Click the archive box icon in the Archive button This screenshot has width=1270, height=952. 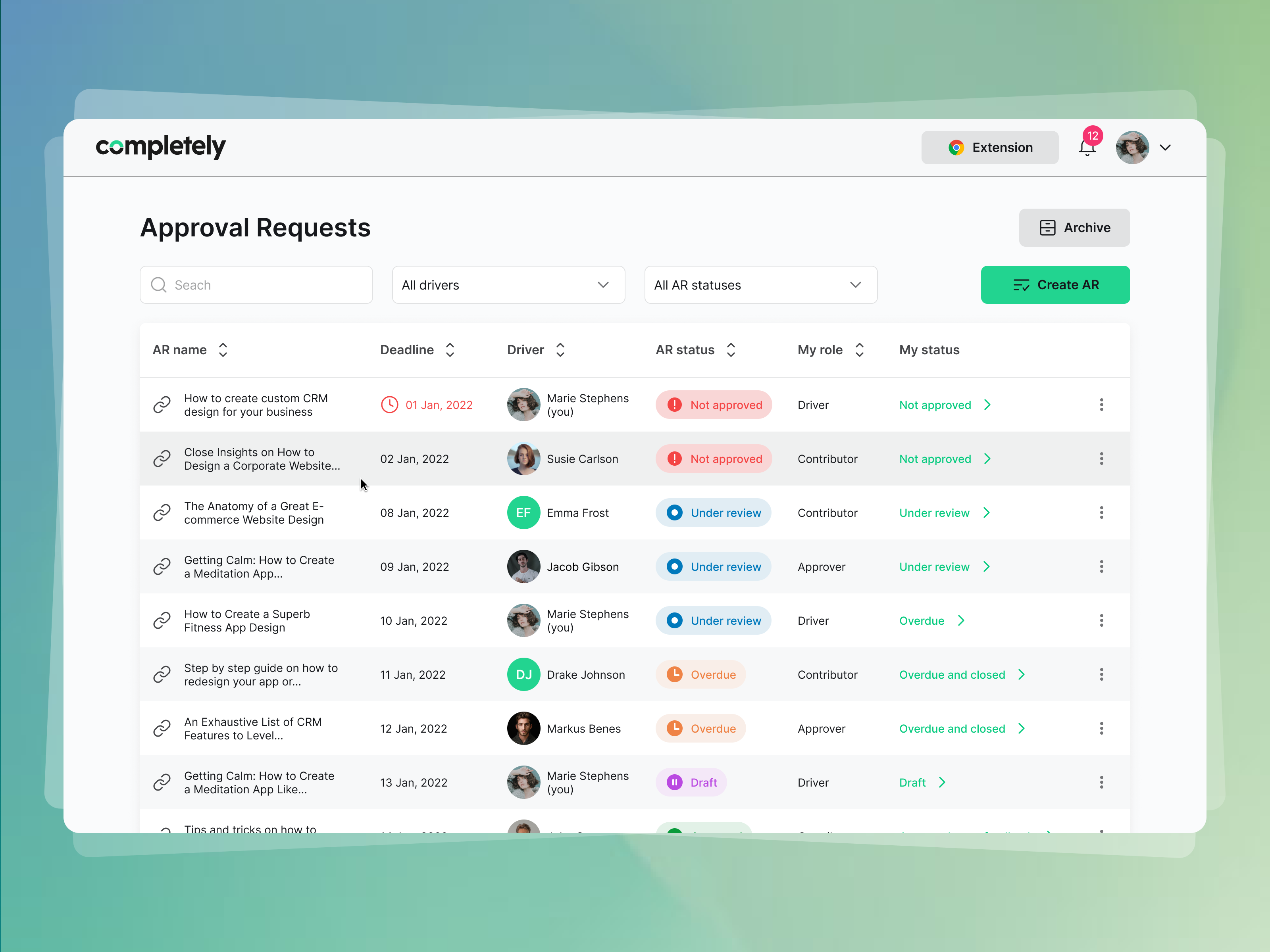pos(1047,227)
